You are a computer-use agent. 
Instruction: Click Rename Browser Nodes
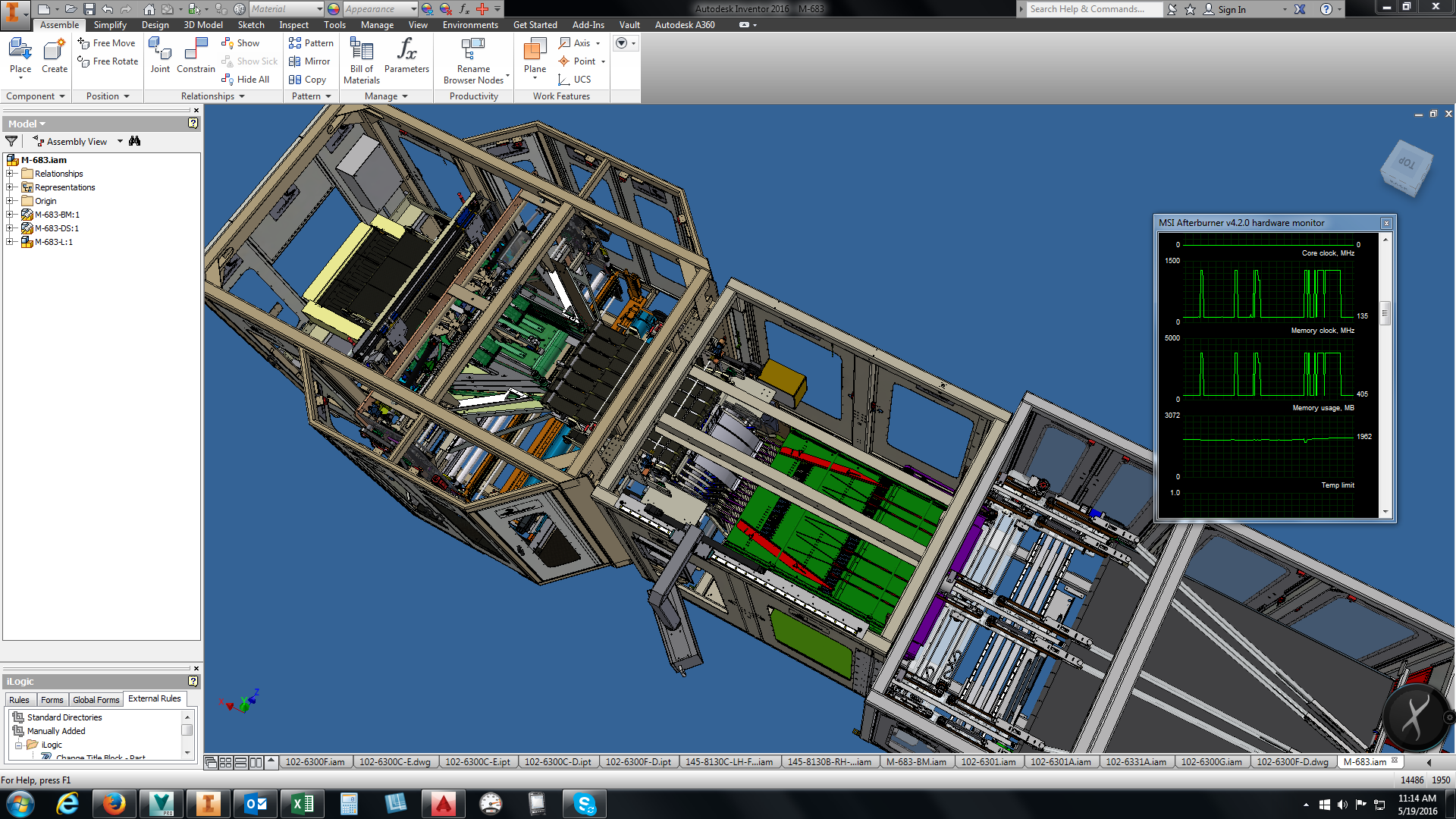(x=473, y=61)
